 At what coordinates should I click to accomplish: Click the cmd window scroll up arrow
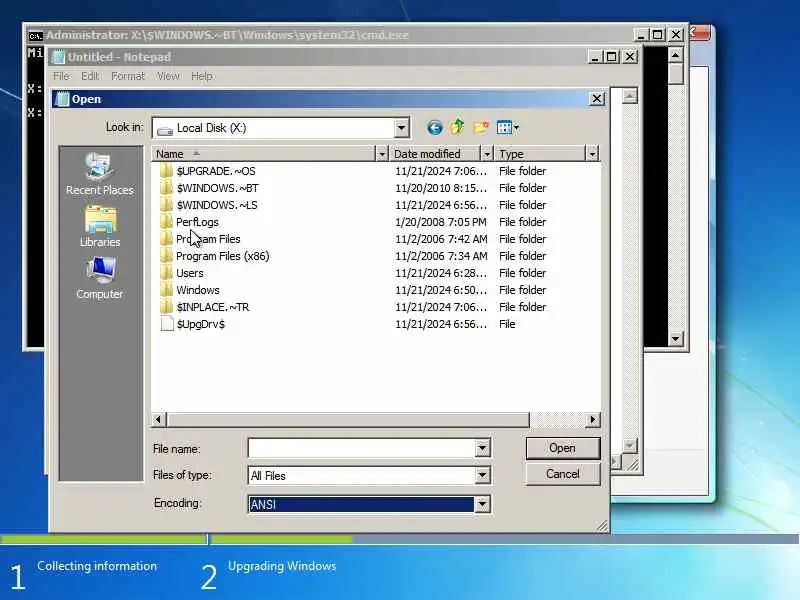click(x=676, y=55)
